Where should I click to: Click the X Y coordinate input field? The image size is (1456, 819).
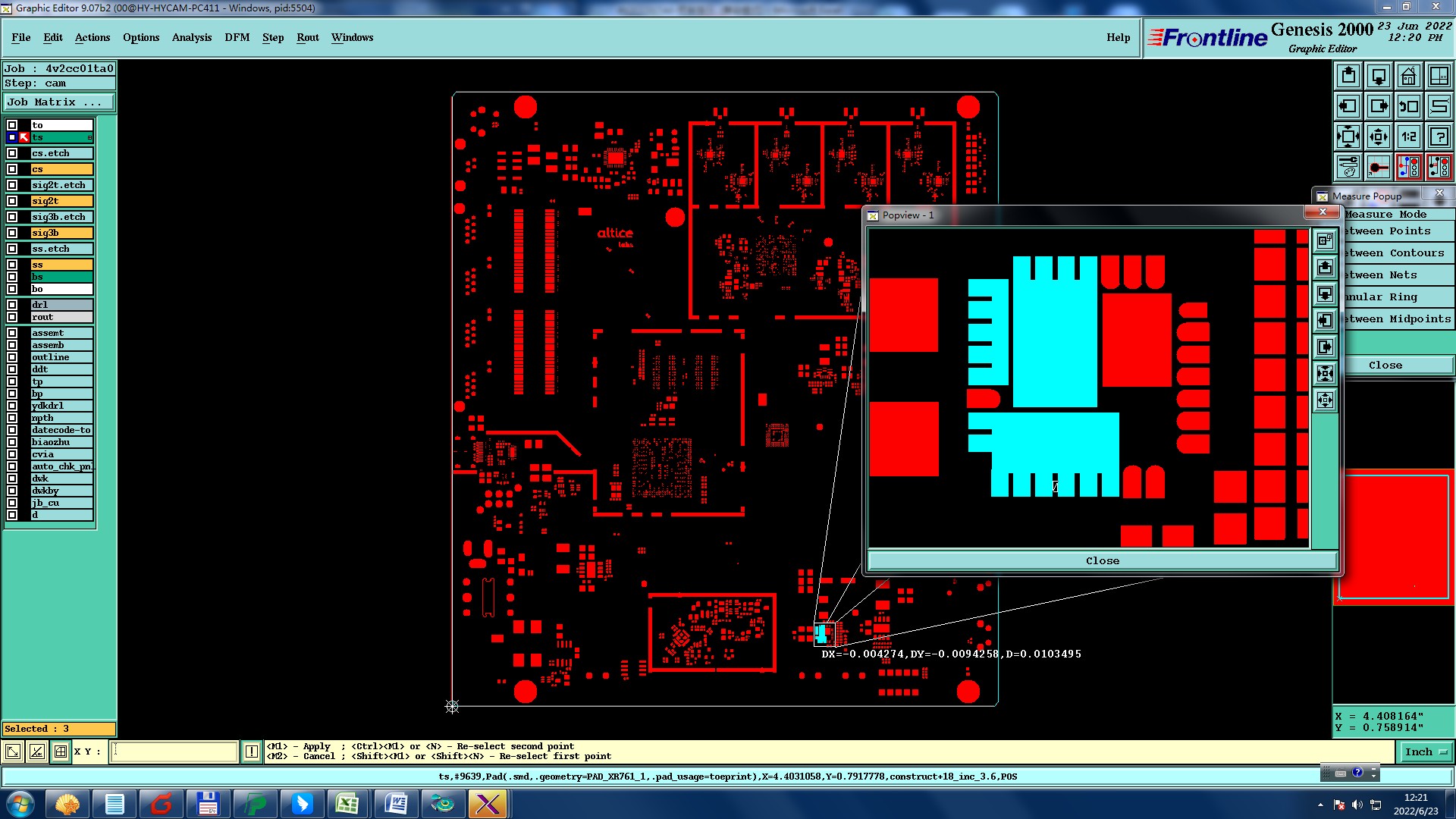click(x=175, y=752)
